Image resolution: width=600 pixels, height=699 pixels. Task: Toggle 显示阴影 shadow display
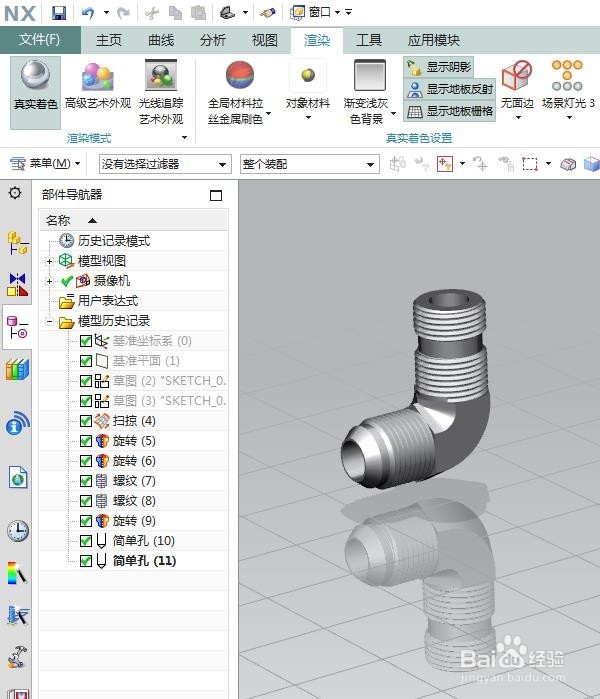point(439,67)
